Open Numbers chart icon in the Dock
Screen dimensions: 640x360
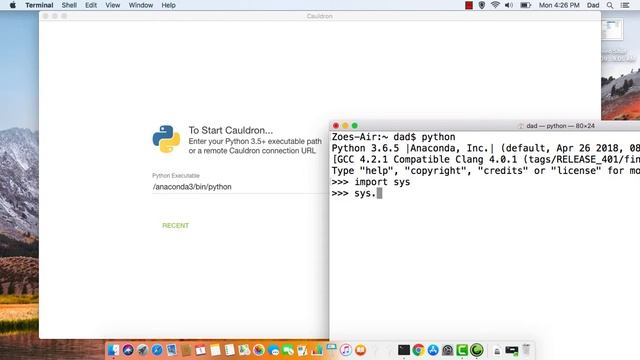317,350
